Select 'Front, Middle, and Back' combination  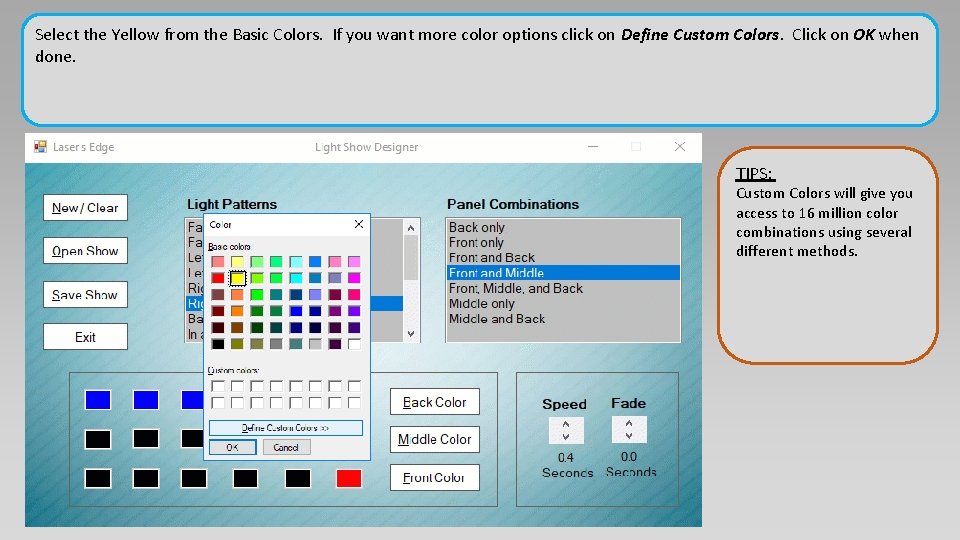(563, 288)
